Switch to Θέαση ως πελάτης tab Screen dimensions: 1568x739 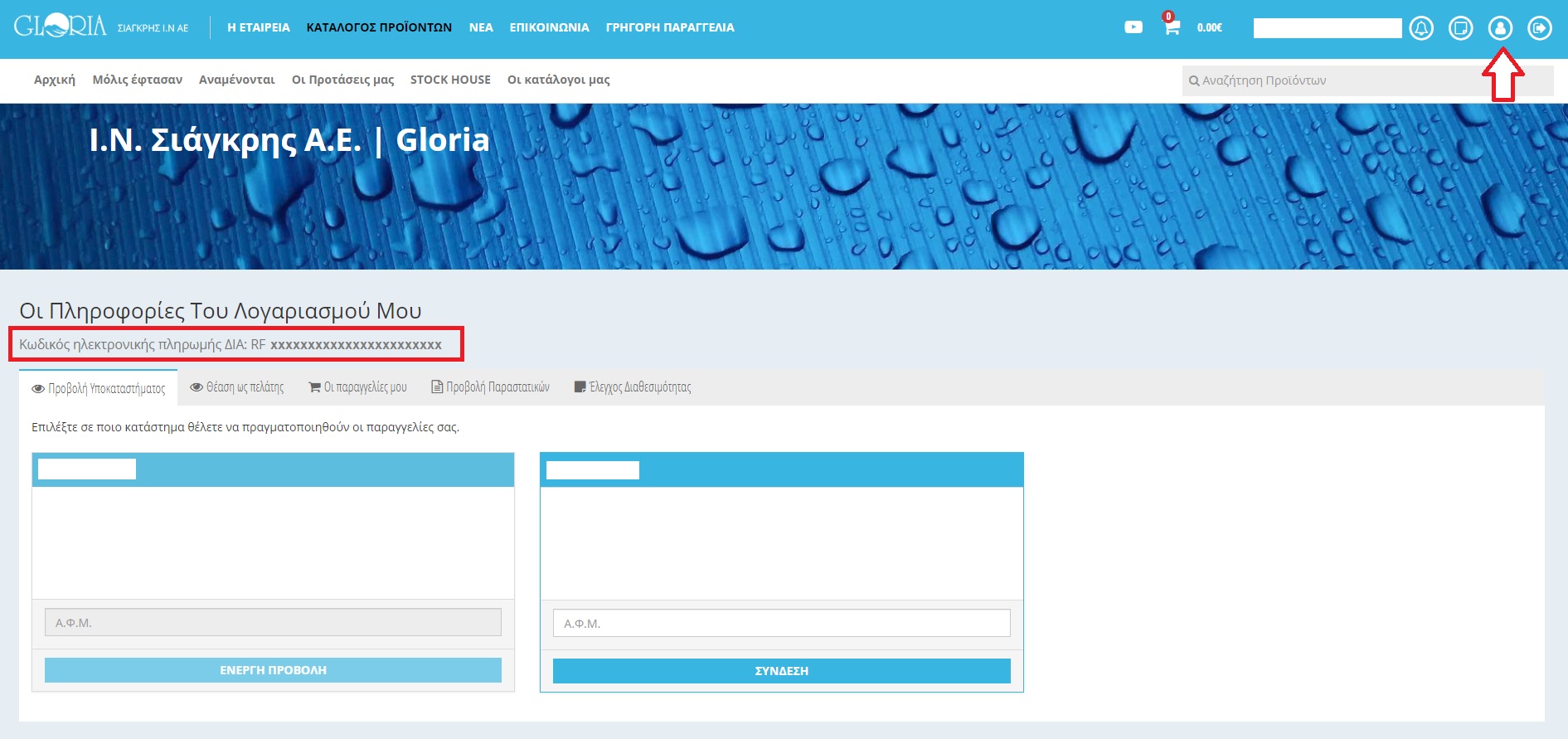[x=237, y=387]
